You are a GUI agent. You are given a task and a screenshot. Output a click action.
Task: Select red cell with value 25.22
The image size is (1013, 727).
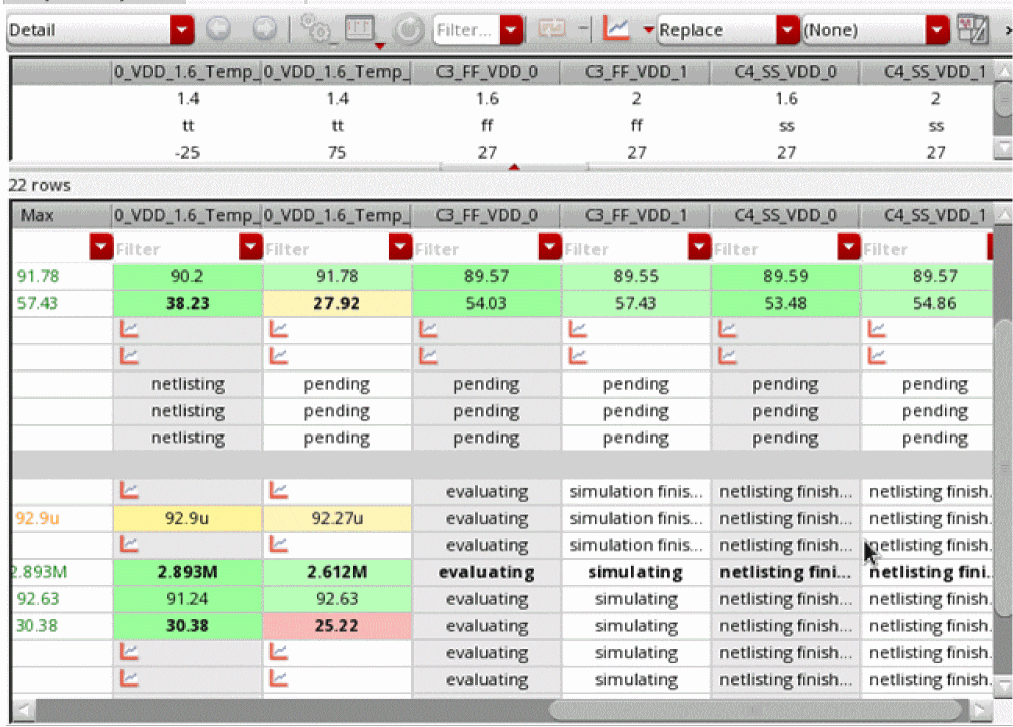[x=337, y=626]
